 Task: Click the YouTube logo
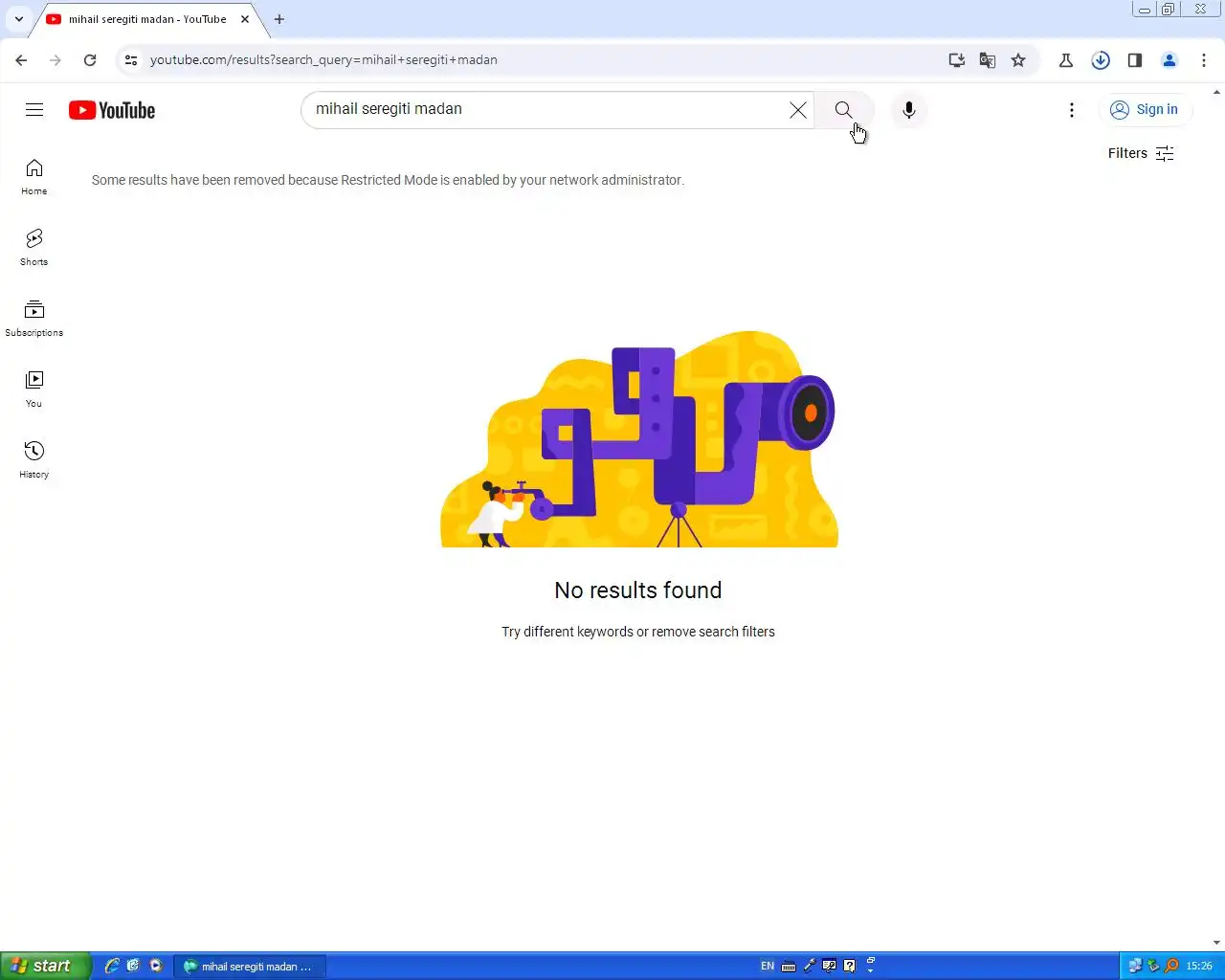(112, 110)
